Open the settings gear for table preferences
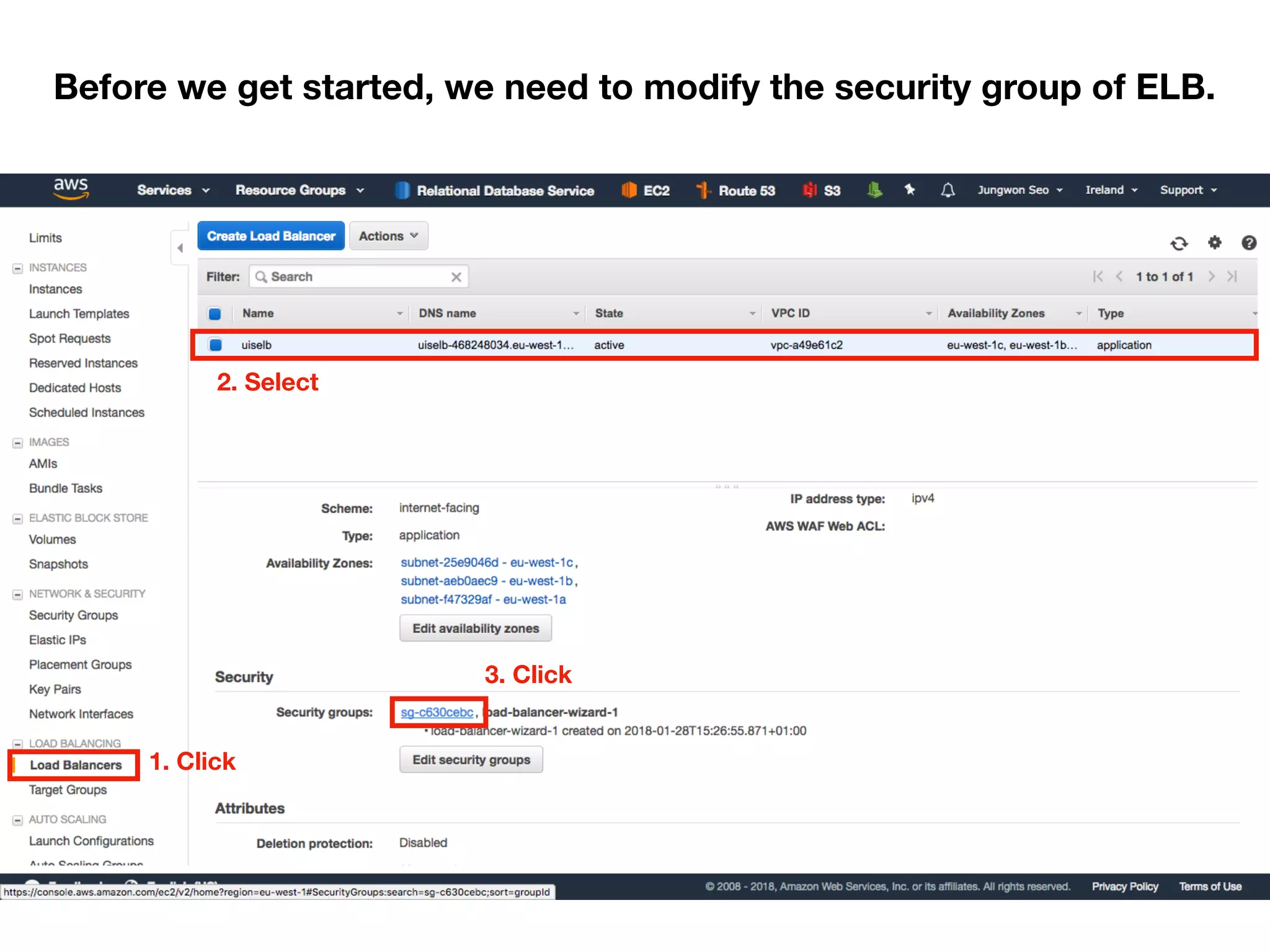1270x952 pixels. [x=1214, y=242]
